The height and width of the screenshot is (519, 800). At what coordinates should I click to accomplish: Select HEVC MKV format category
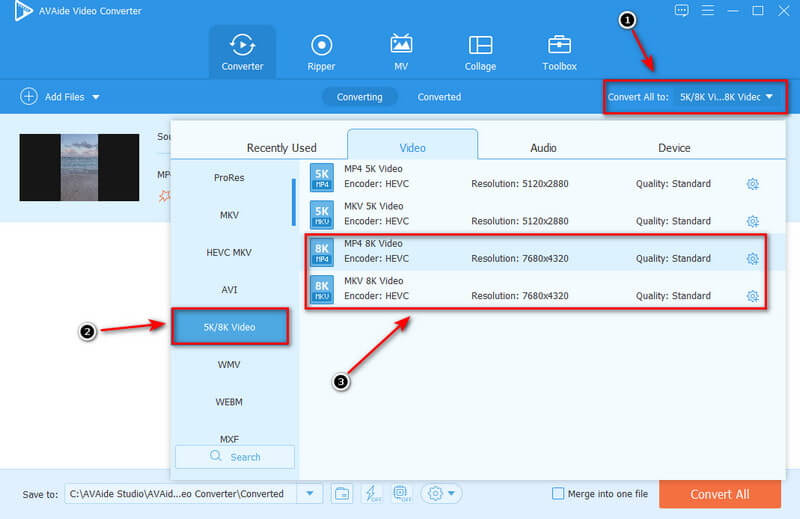coord(229,252)
